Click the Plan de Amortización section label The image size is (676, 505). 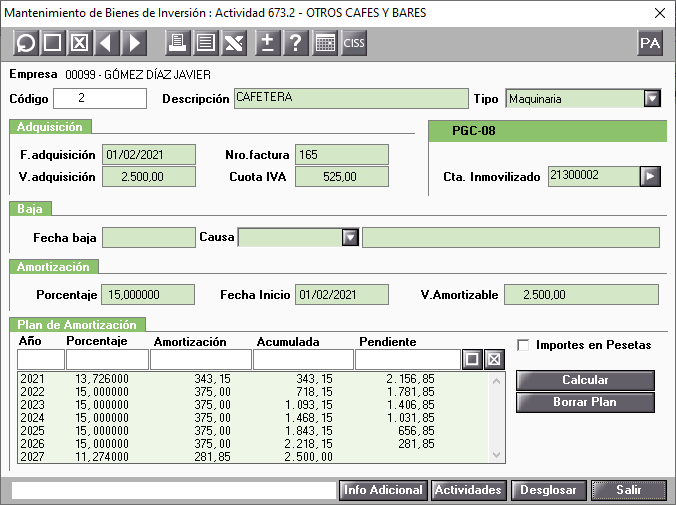tap(77, 325)
